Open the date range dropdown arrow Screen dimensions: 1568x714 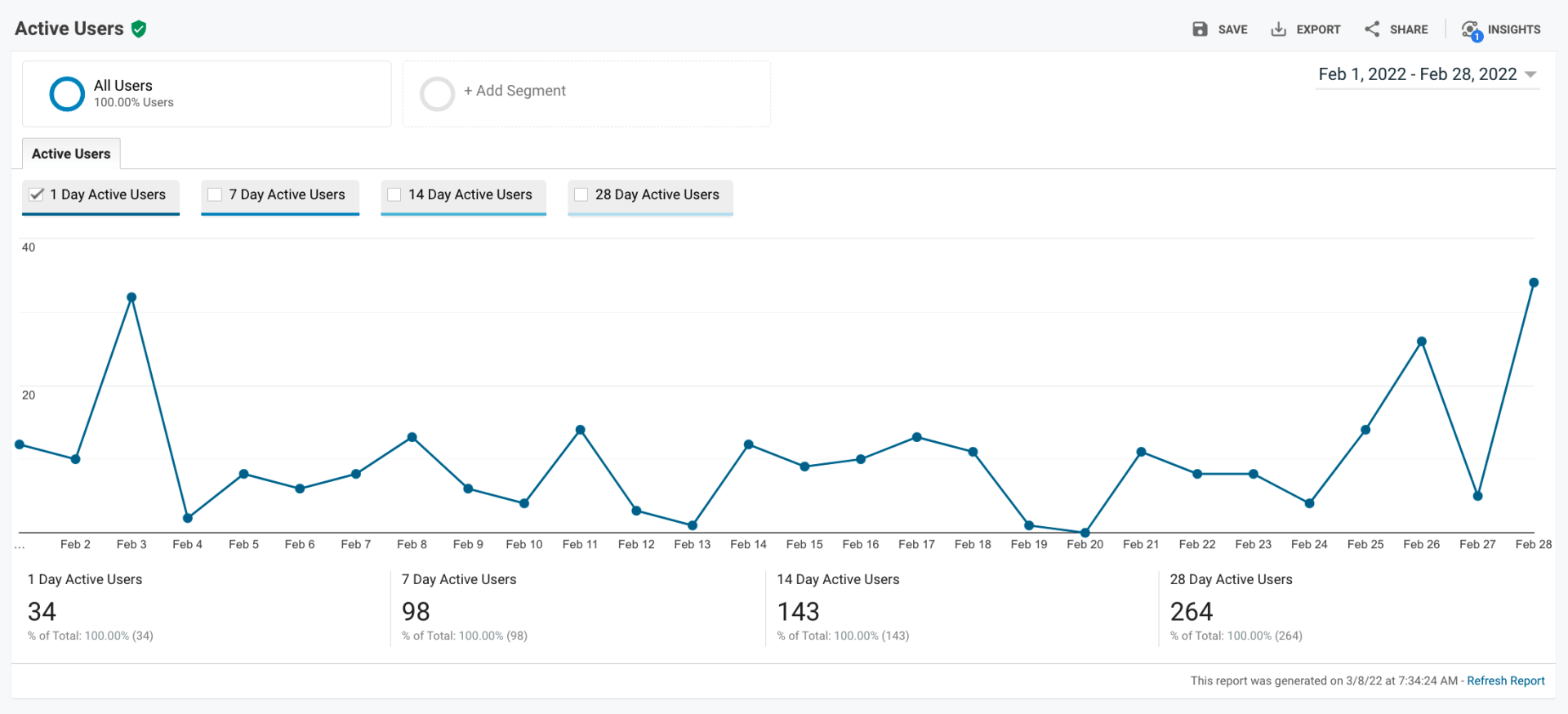[x=1530, y=74]
